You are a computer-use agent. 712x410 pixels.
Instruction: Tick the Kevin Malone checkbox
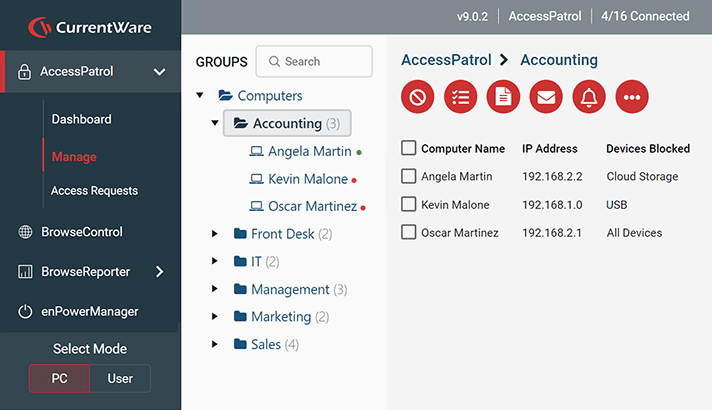coord(408,205)
